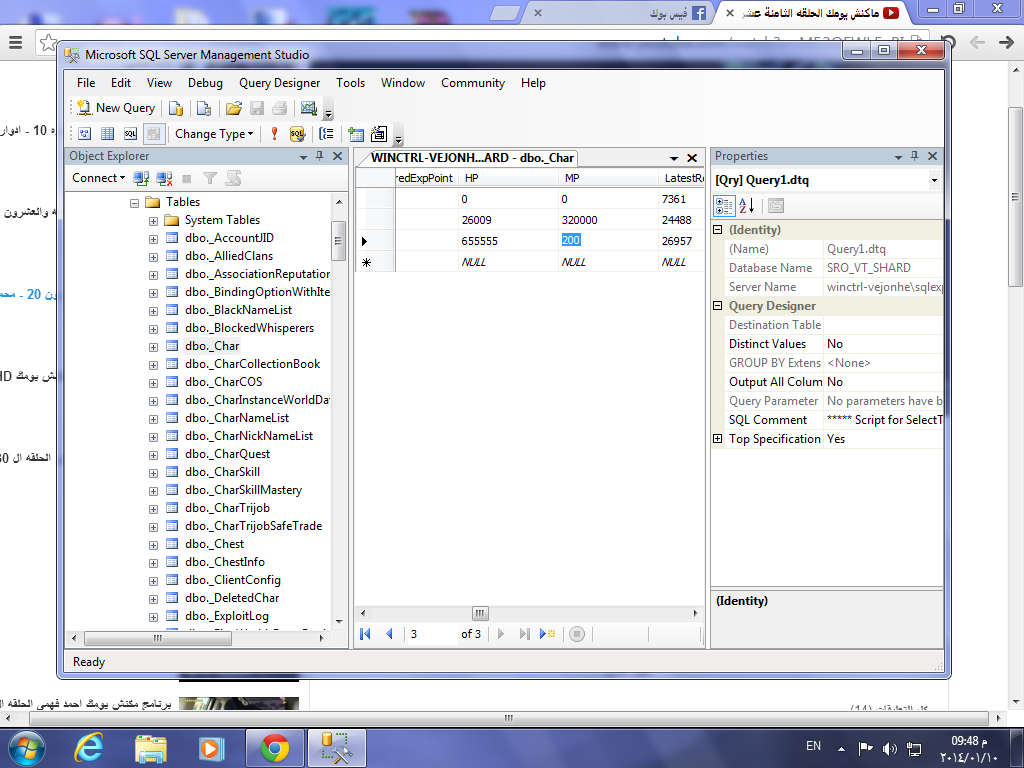1024x768 pixels.
Task: Toggle the Results pane button
Action: pos(153,134)
